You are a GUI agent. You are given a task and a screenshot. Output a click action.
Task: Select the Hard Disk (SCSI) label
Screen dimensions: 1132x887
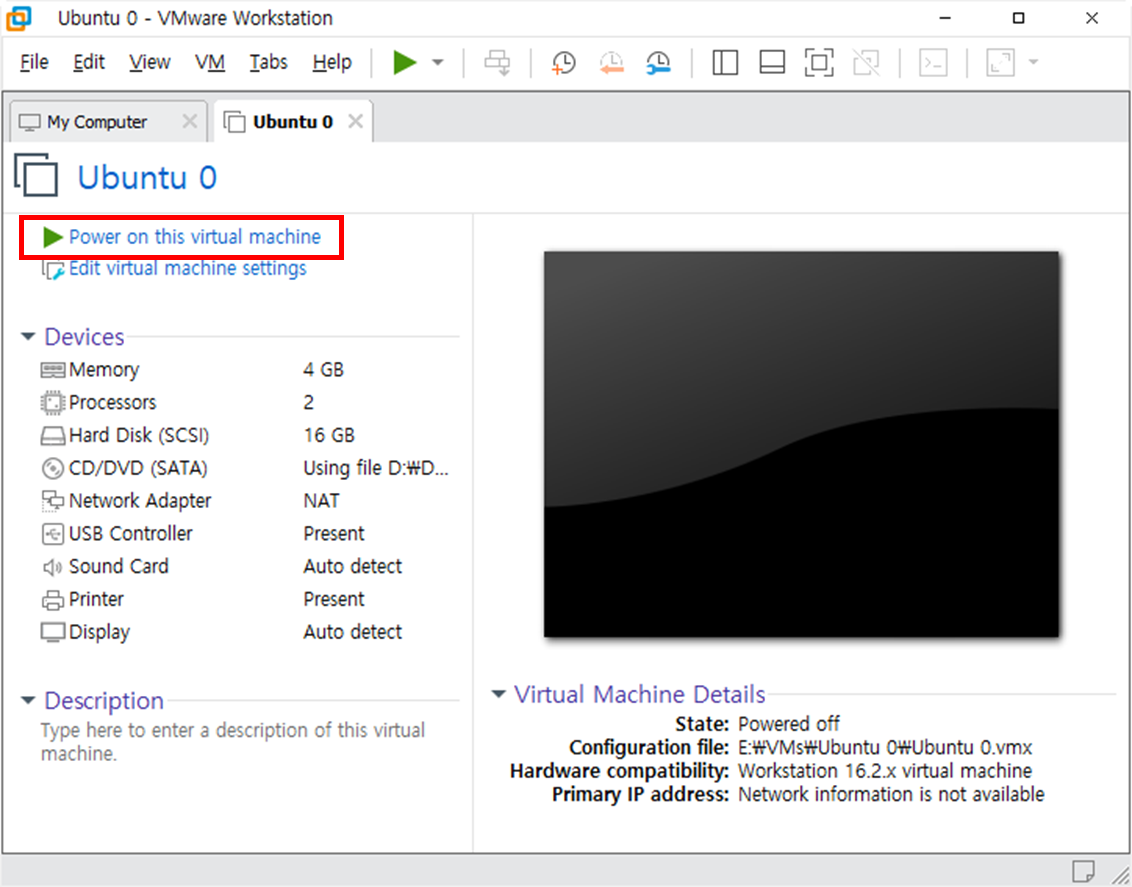click(x=139, y=435)
